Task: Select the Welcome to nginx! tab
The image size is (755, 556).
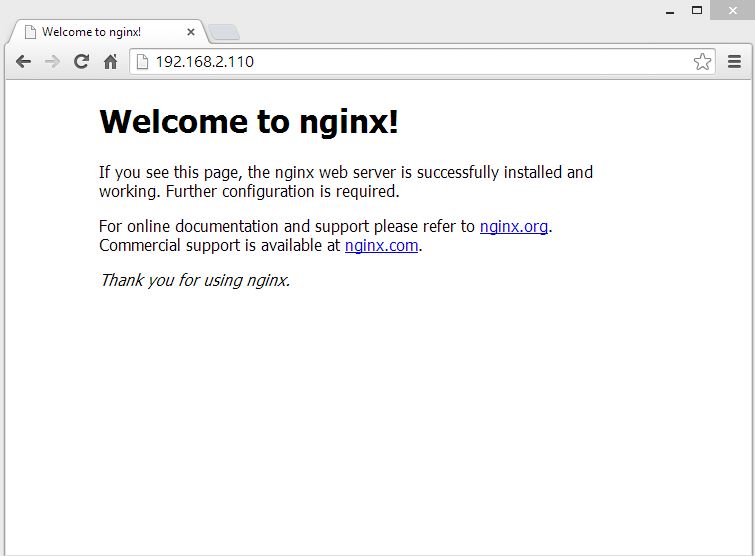Action: [x=108, y=32]
